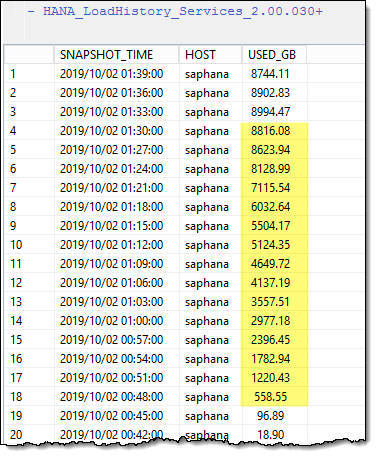Click highlighted cell 2977.18

click(x=274, y=321)
